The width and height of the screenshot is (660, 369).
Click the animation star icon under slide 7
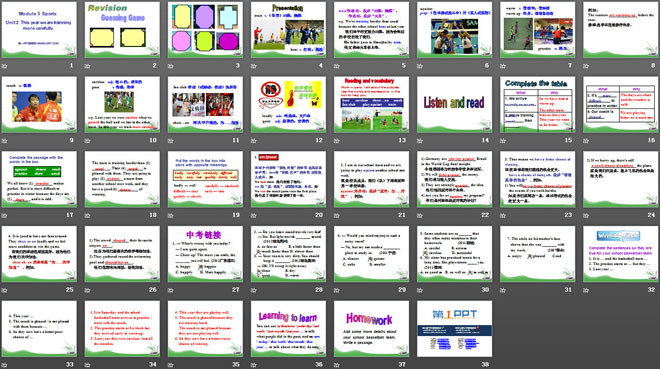point(503,66)
